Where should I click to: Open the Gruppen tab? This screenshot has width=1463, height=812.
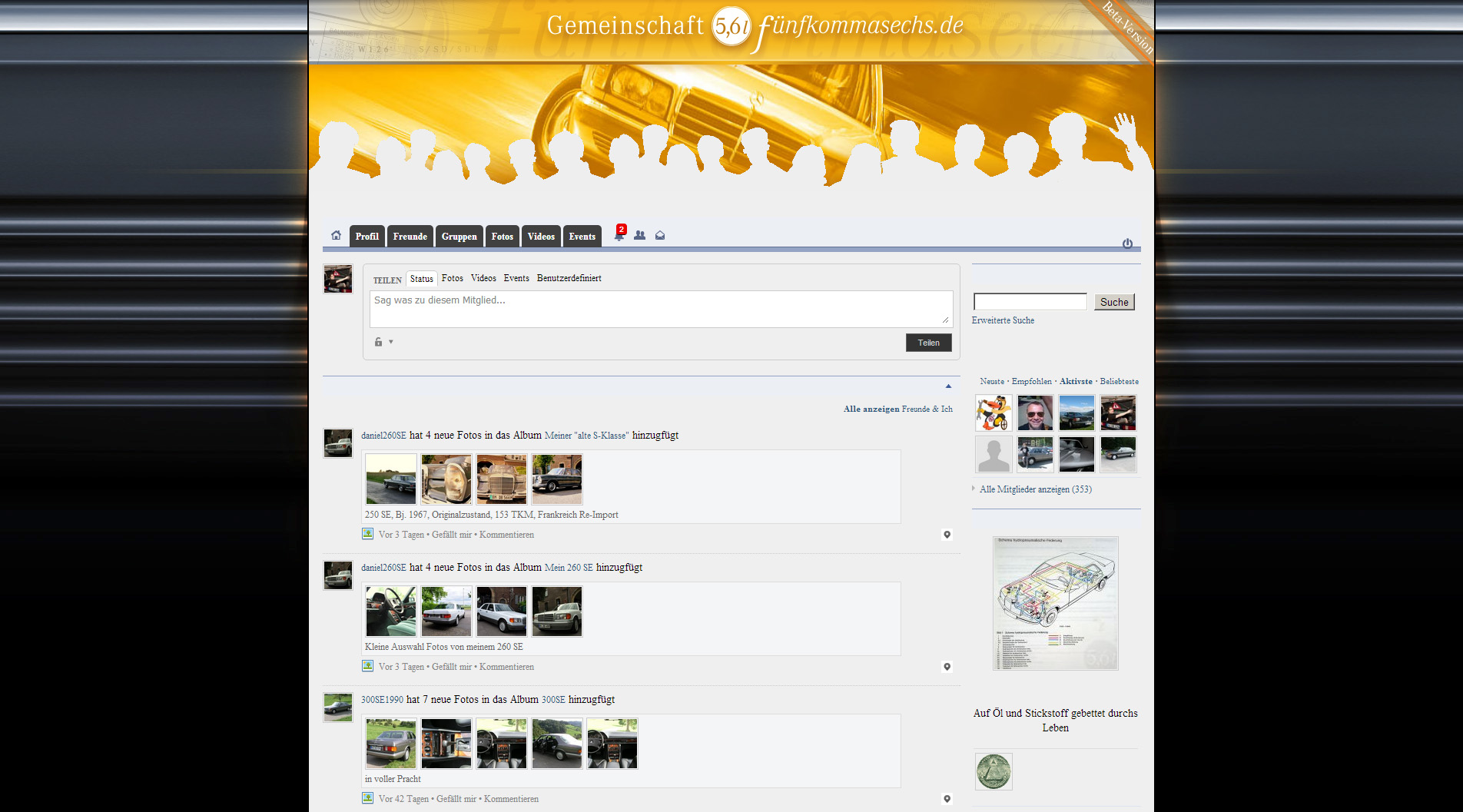coord(459,237)
